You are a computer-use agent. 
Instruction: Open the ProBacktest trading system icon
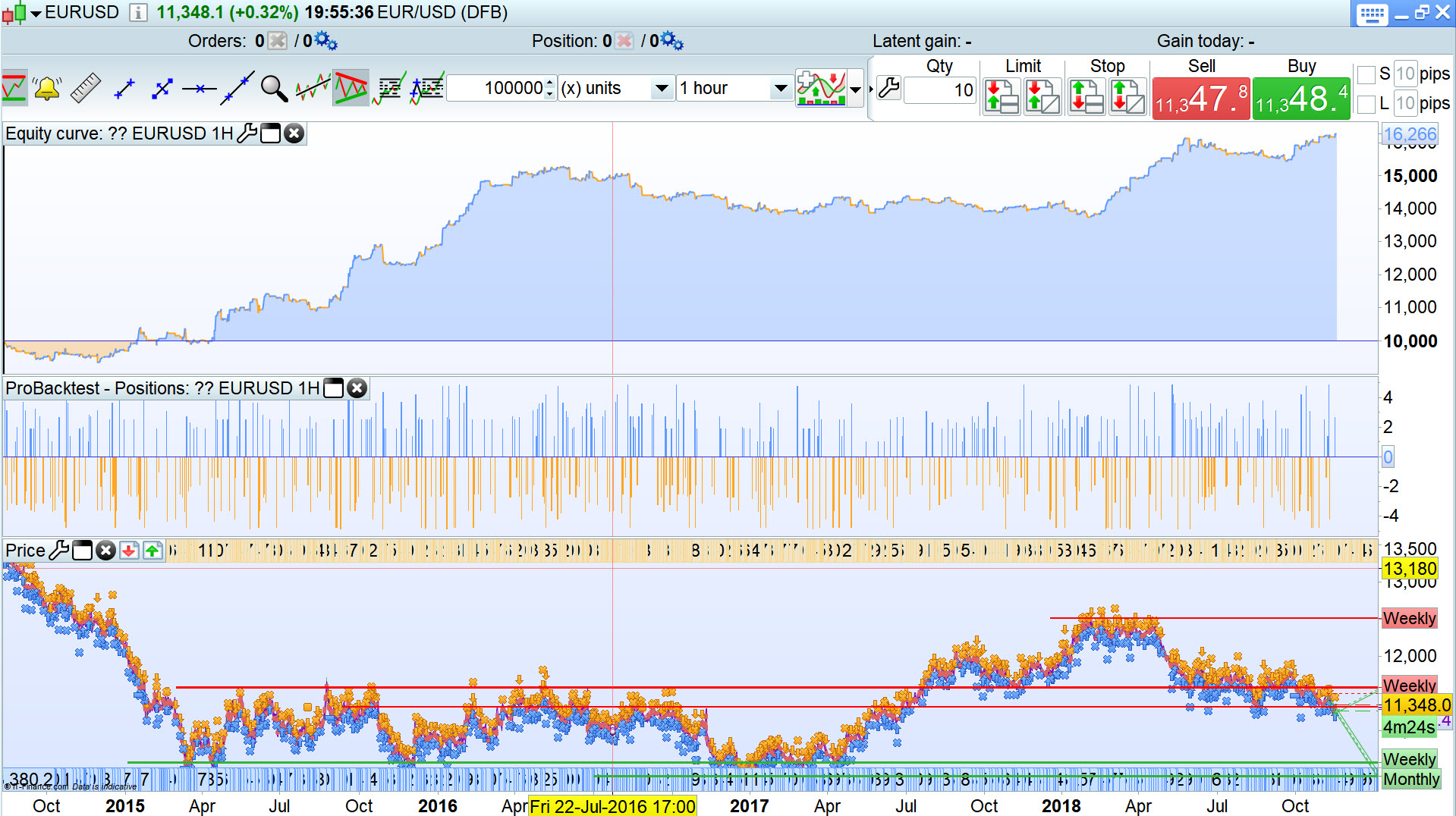pyautogui.click(x=390, y=88)
